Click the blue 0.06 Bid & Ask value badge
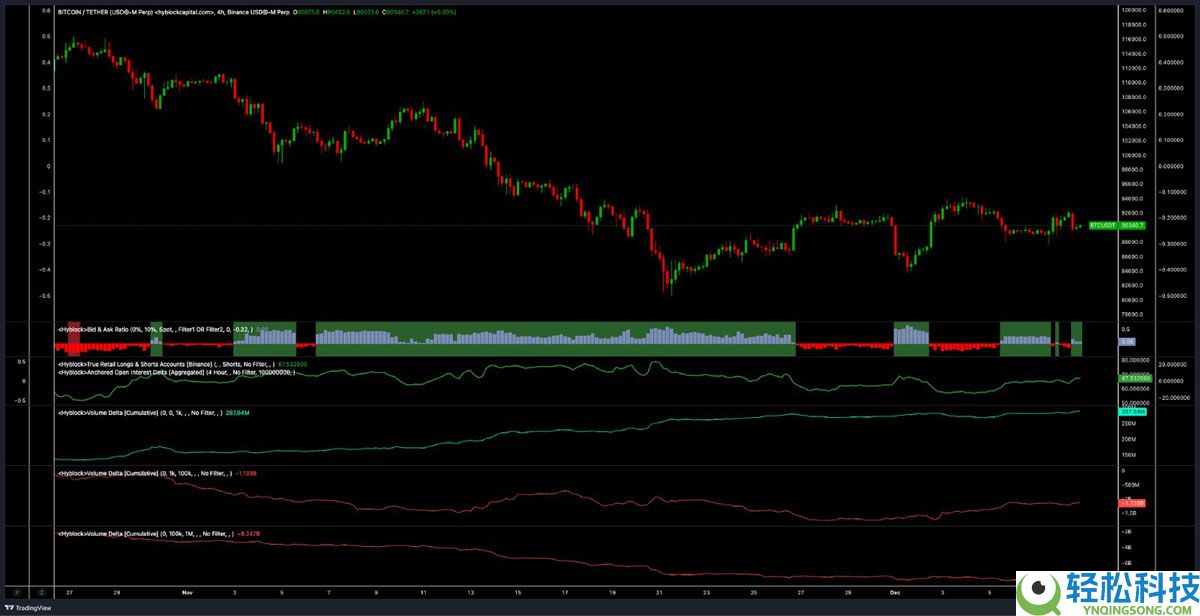 (1127, 342)
